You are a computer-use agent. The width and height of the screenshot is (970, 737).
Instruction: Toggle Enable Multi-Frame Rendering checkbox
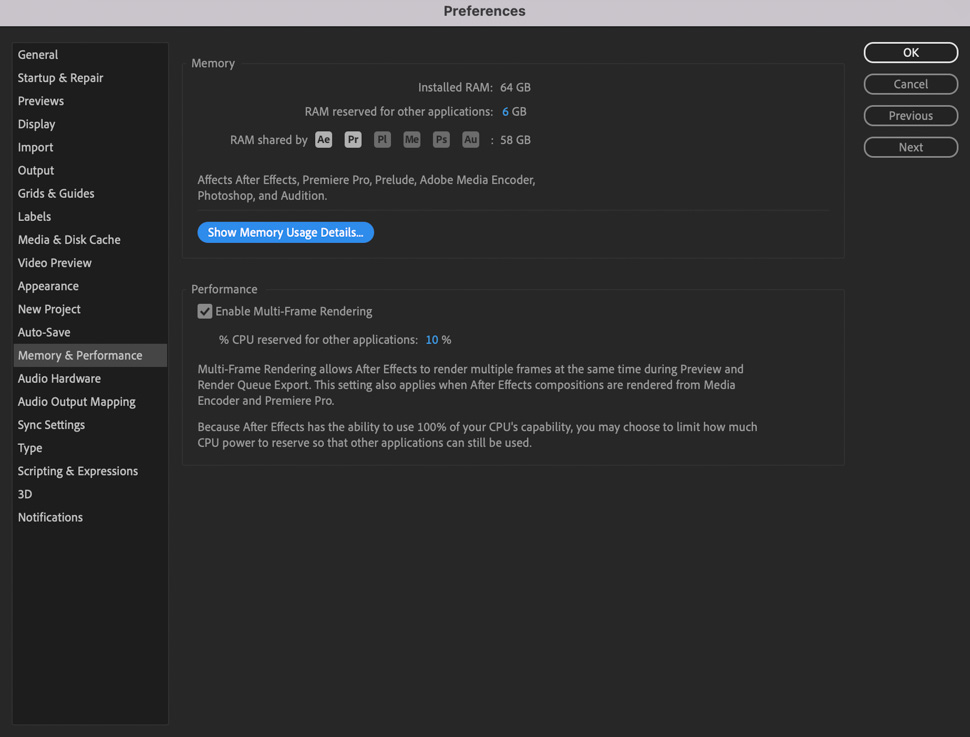point(205,311)
